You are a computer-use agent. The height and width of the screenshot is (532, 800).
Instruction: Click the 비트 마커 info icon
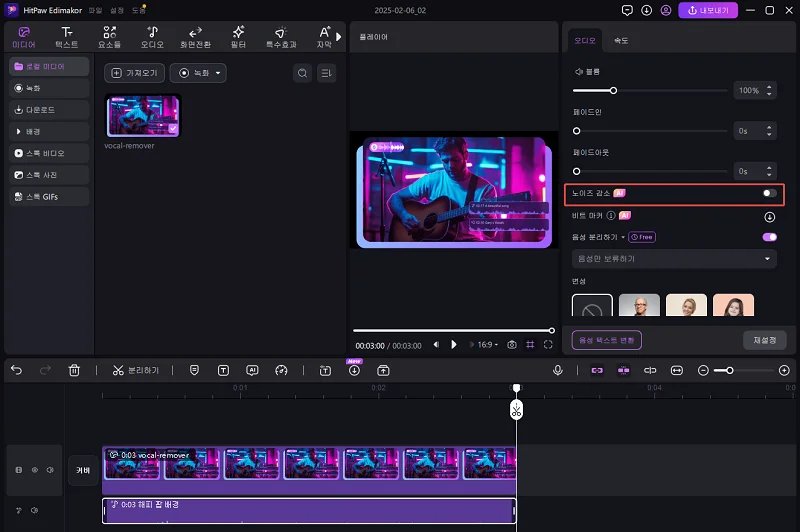[611, 216]
